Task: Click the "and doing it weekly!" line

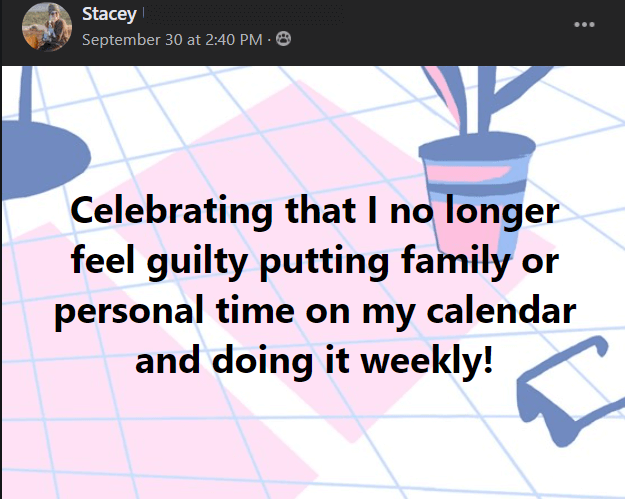Action: click(314, 361)
